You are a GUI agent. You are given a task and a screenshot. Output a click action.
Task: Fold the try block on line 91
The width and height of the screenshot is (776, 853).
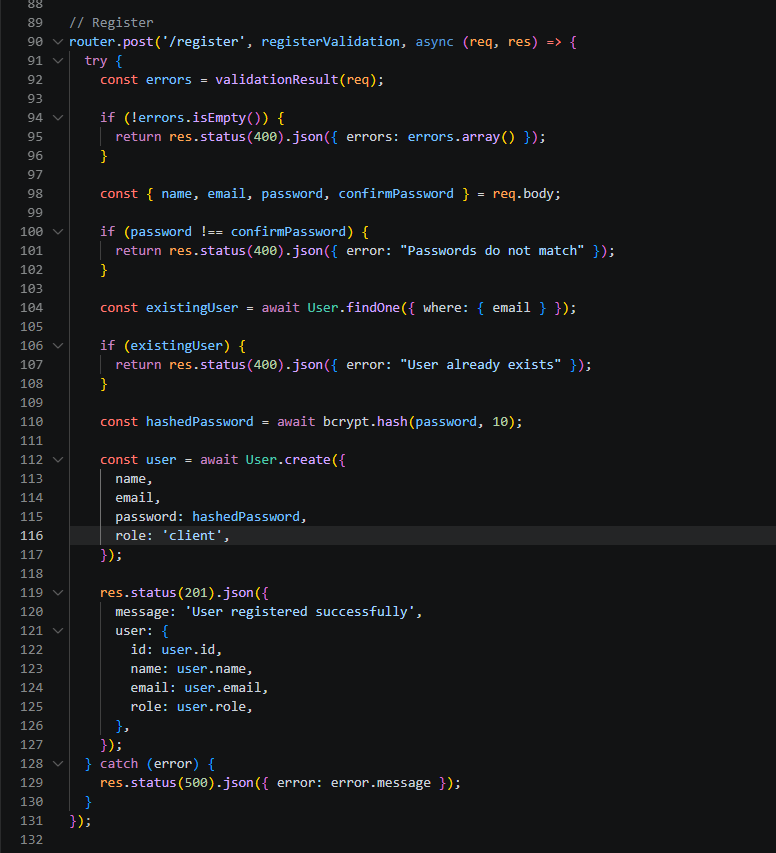tap(57, 61)
